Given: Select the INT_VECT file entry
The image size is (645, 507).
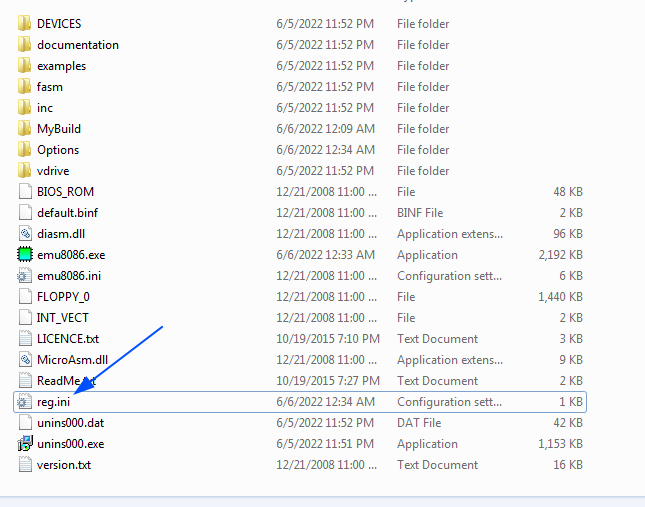Looking at the screenshot, I should tap(63, 318).
